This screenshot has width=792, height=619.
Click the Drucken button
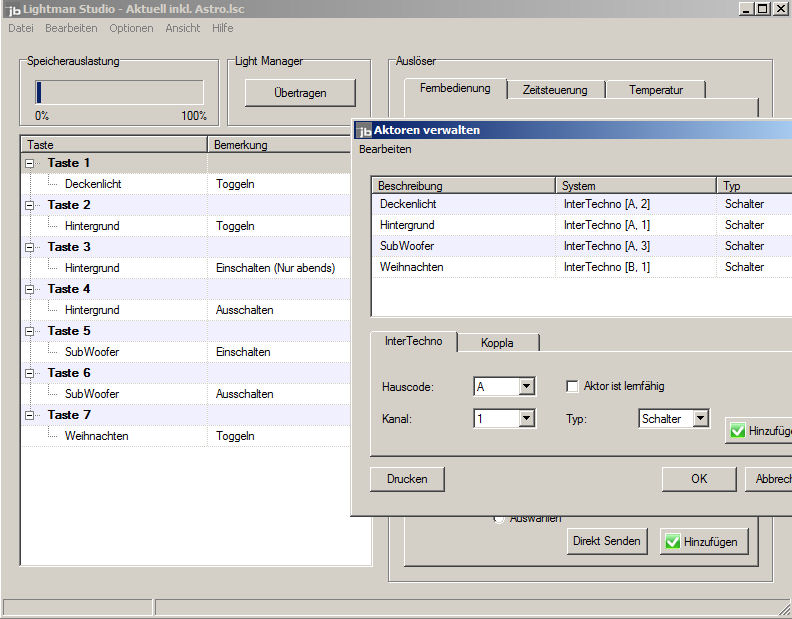click(407, 479)
